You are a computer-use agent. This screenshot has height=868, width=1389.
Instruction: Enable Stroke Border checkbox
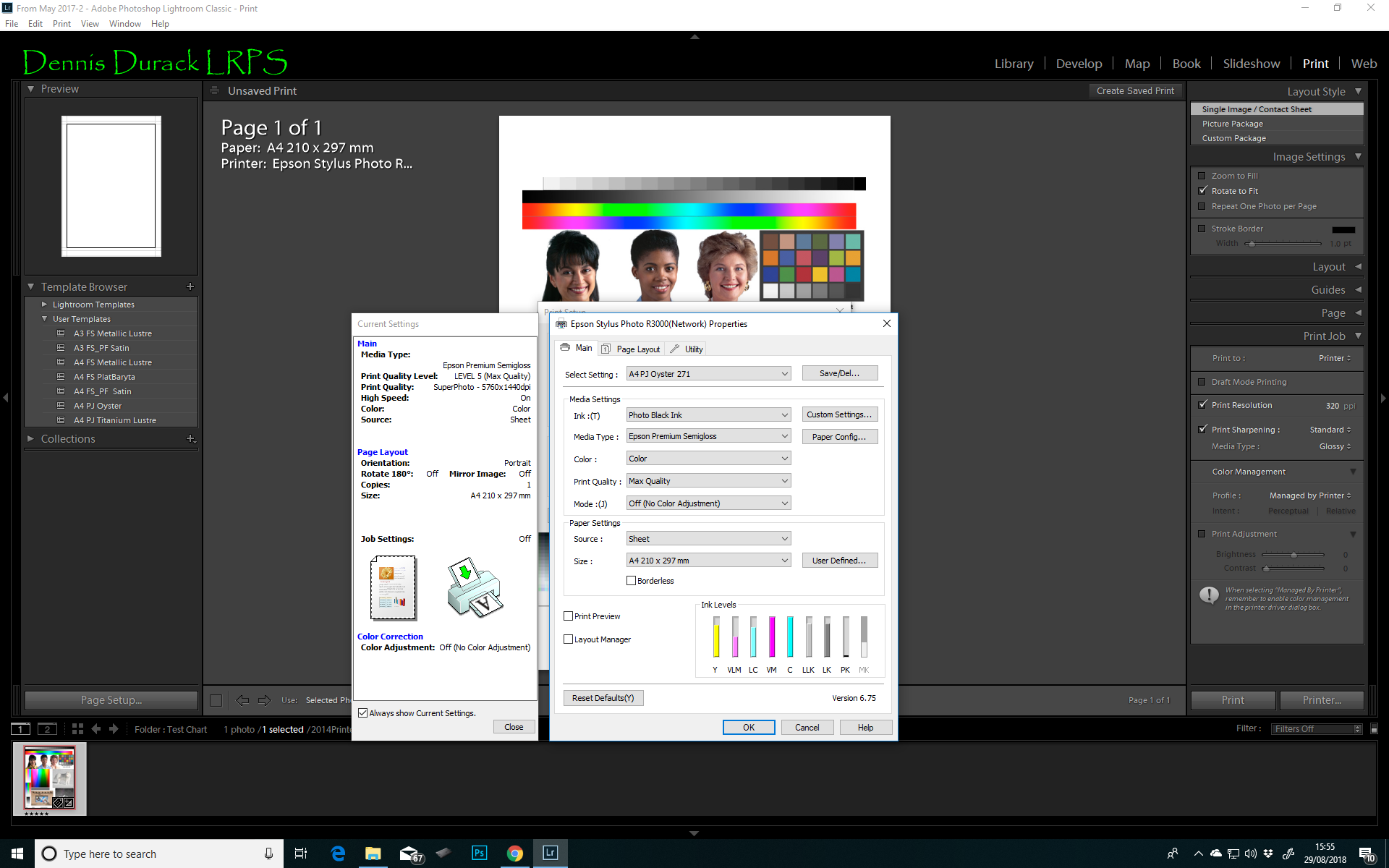point(1202,229)
